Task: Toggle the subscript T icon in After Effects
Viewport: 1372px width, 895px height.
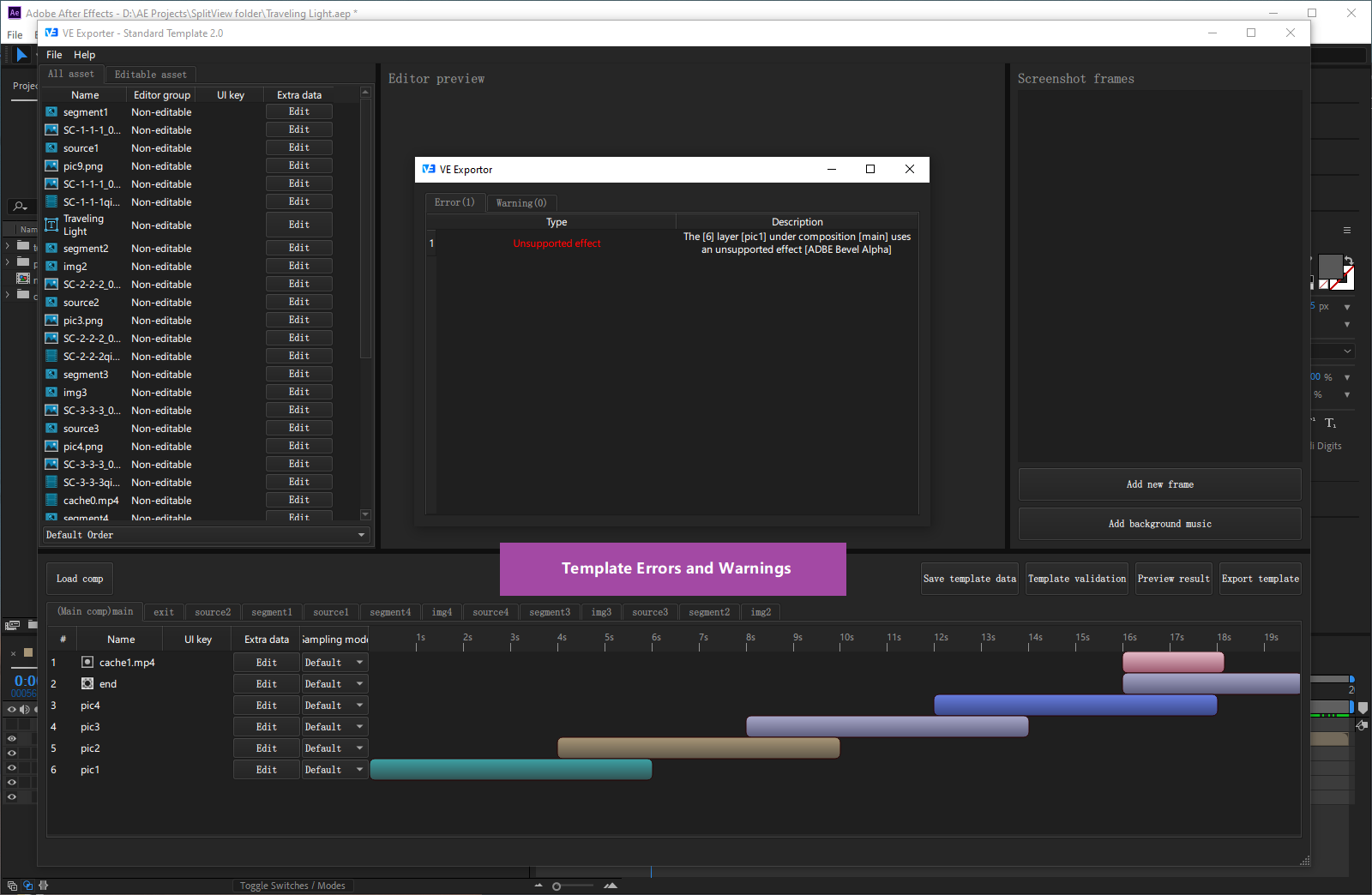Action: (1330, 423)
